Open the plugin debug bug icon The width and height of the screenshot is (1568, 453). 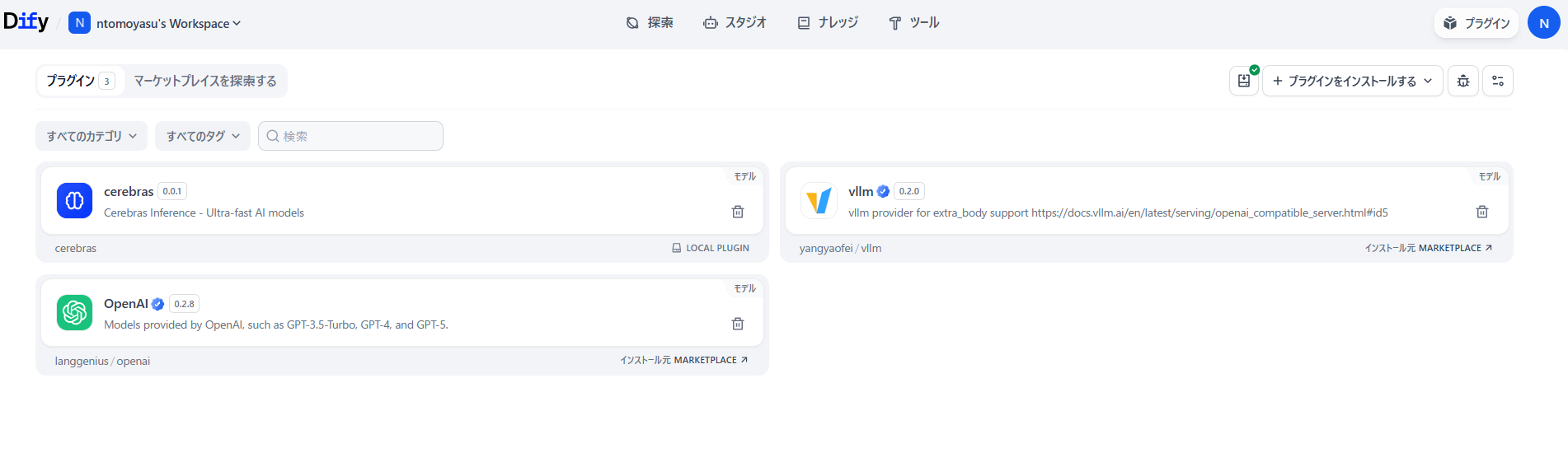[x=1462, y=81]
